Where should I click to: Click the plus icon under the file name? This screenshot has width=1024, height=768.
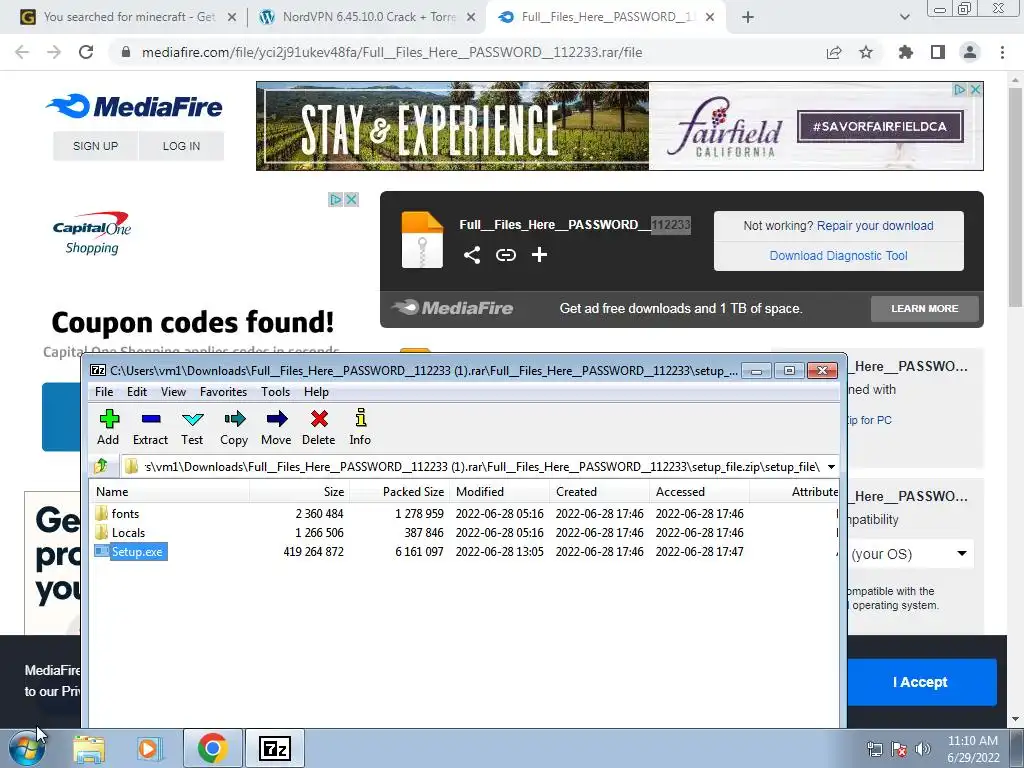click(539, 255)
